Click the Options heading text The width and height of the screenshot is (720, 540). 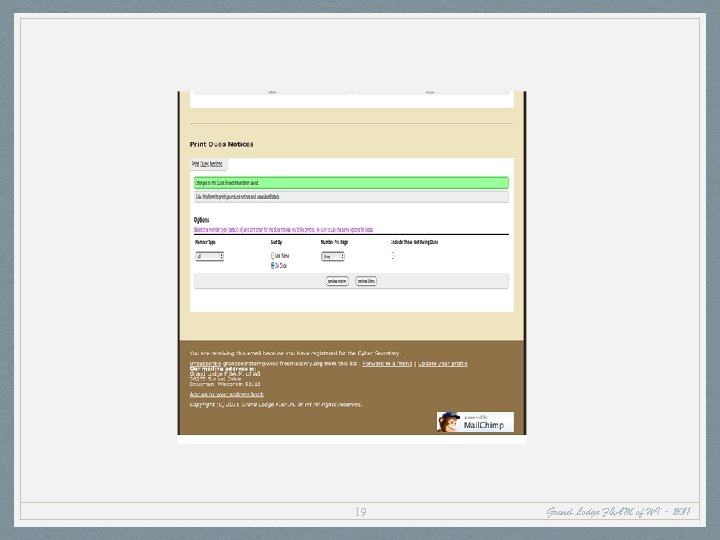[x=202, y=219]
